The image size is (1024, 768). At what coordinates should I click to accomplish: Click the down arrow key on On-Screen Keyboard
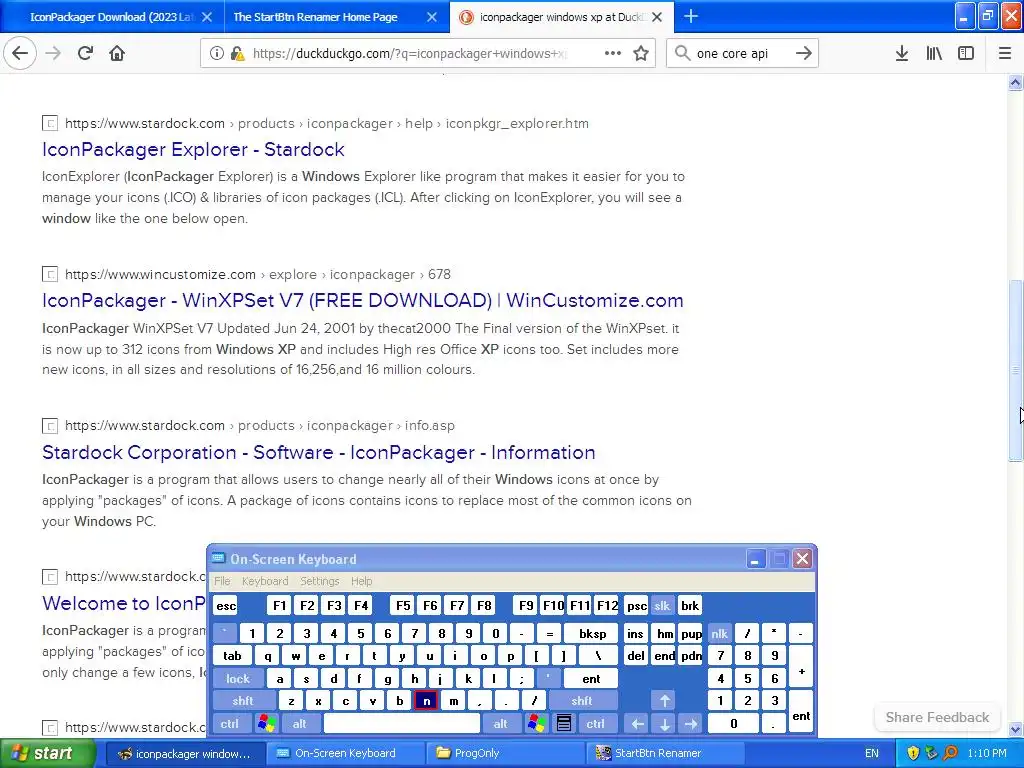click(x=664, y=723)
